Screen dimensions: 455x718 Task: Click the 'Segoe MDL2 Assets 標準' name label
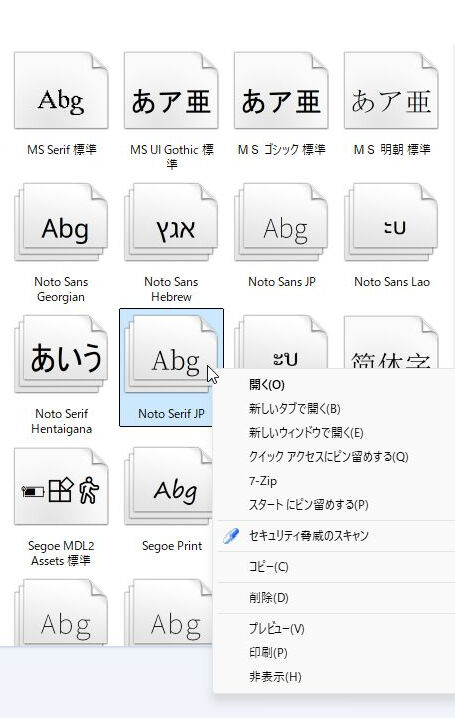(x=61, y=553)
